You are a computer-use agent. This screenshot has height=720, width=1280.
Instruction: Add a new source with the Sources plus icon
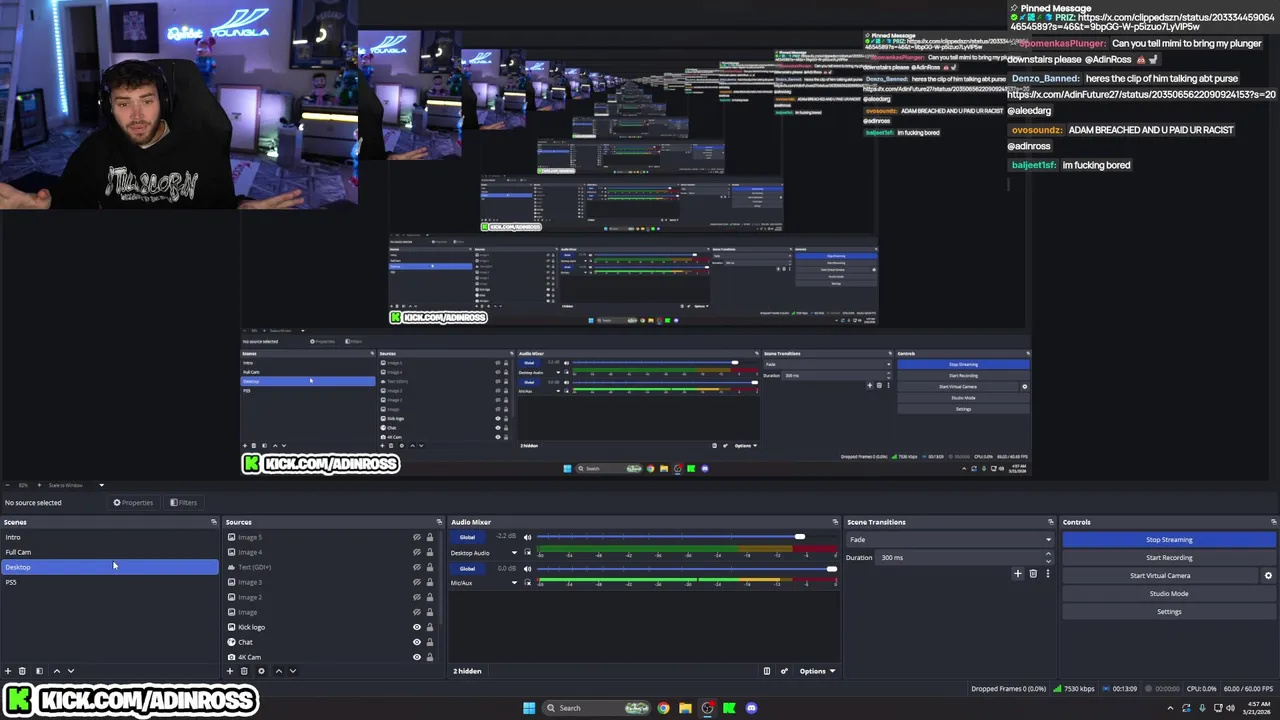tap(230, 671)
